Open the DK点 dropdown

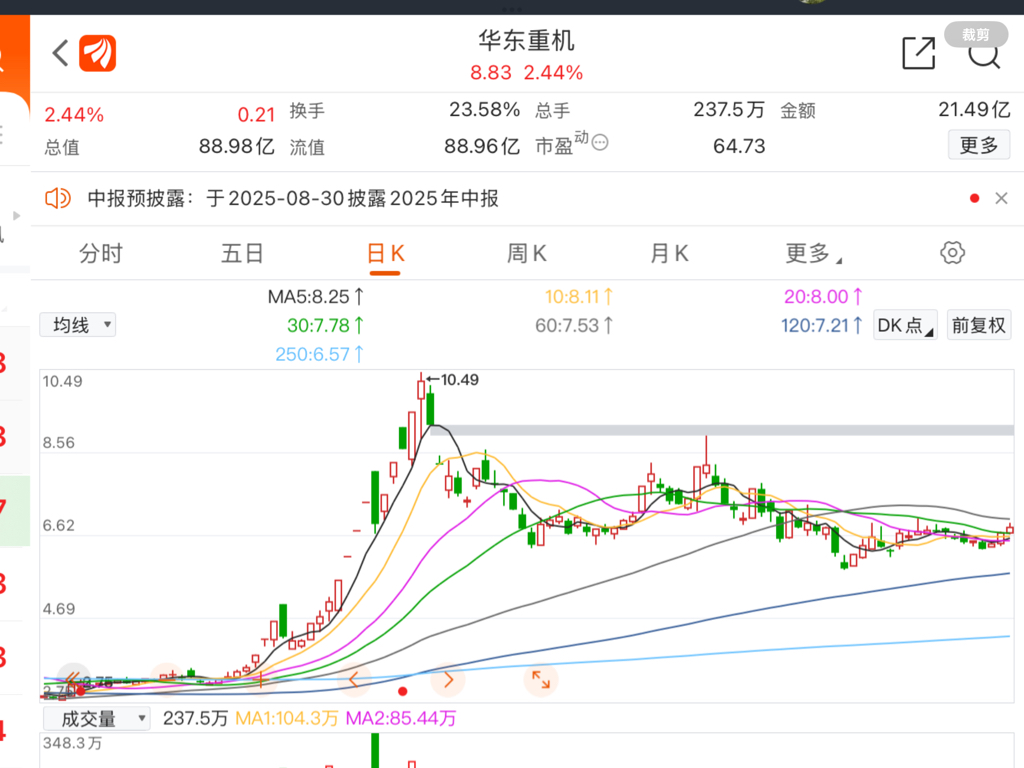coord(905,325)
